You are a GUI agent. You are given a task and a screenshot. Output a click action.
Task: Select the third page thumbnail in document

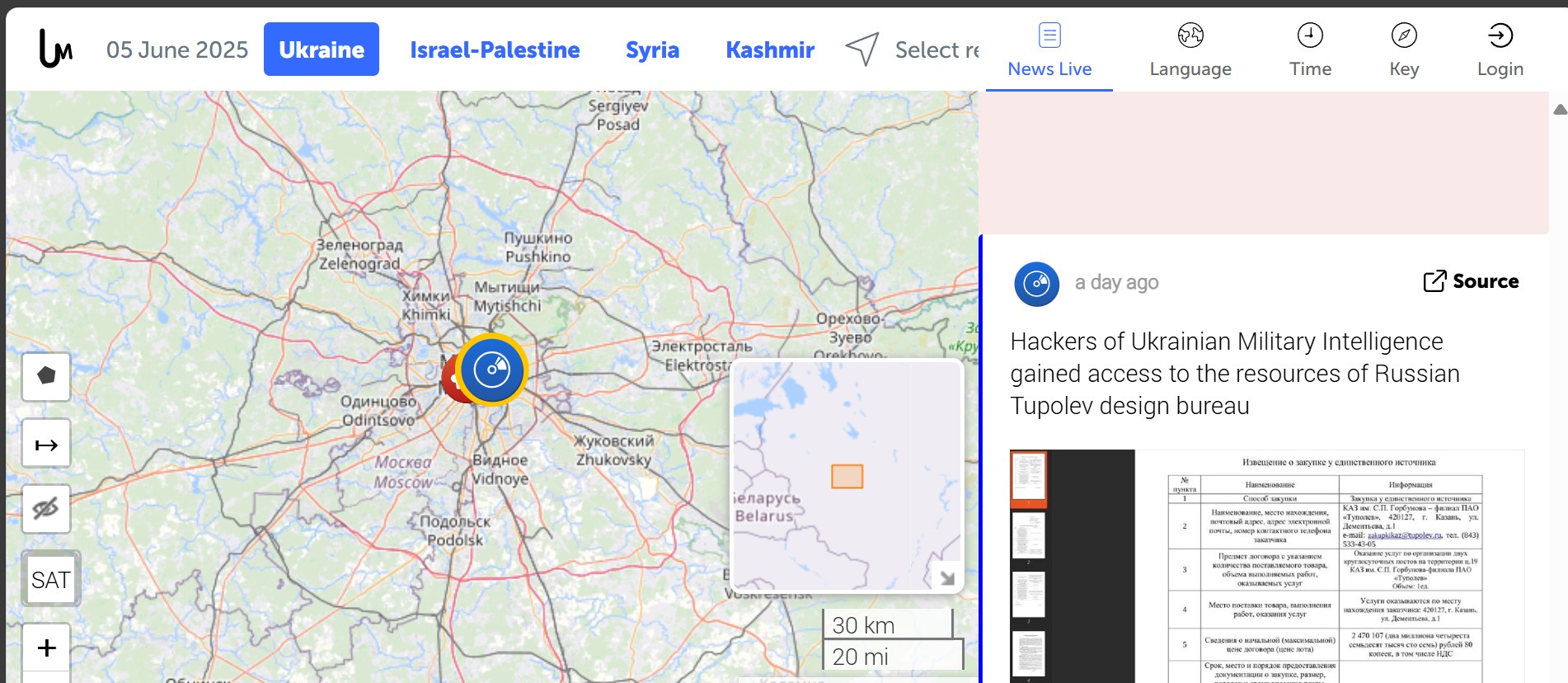(x=1029, y=595)
